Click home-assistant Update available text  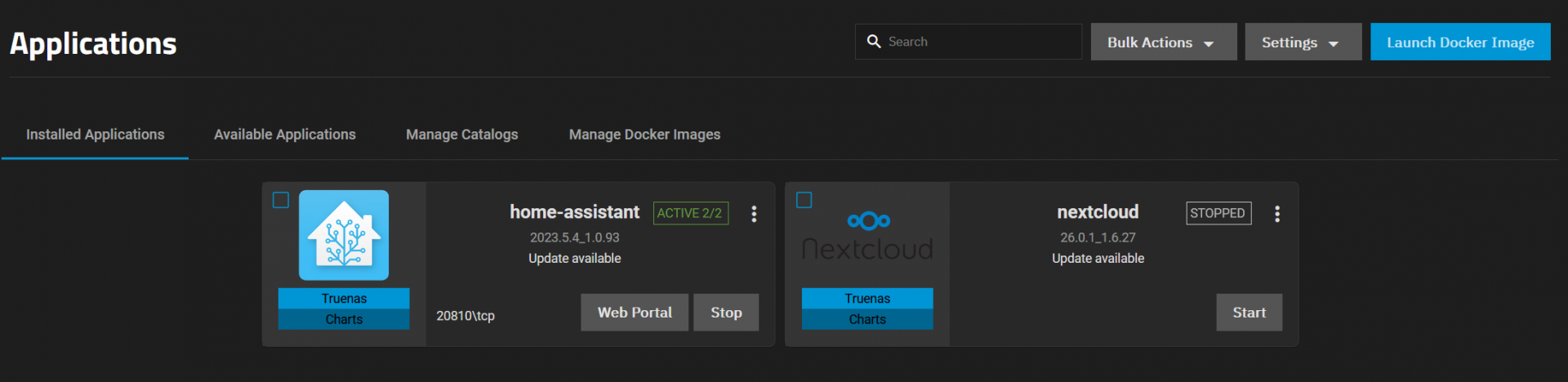pos(575,258)
